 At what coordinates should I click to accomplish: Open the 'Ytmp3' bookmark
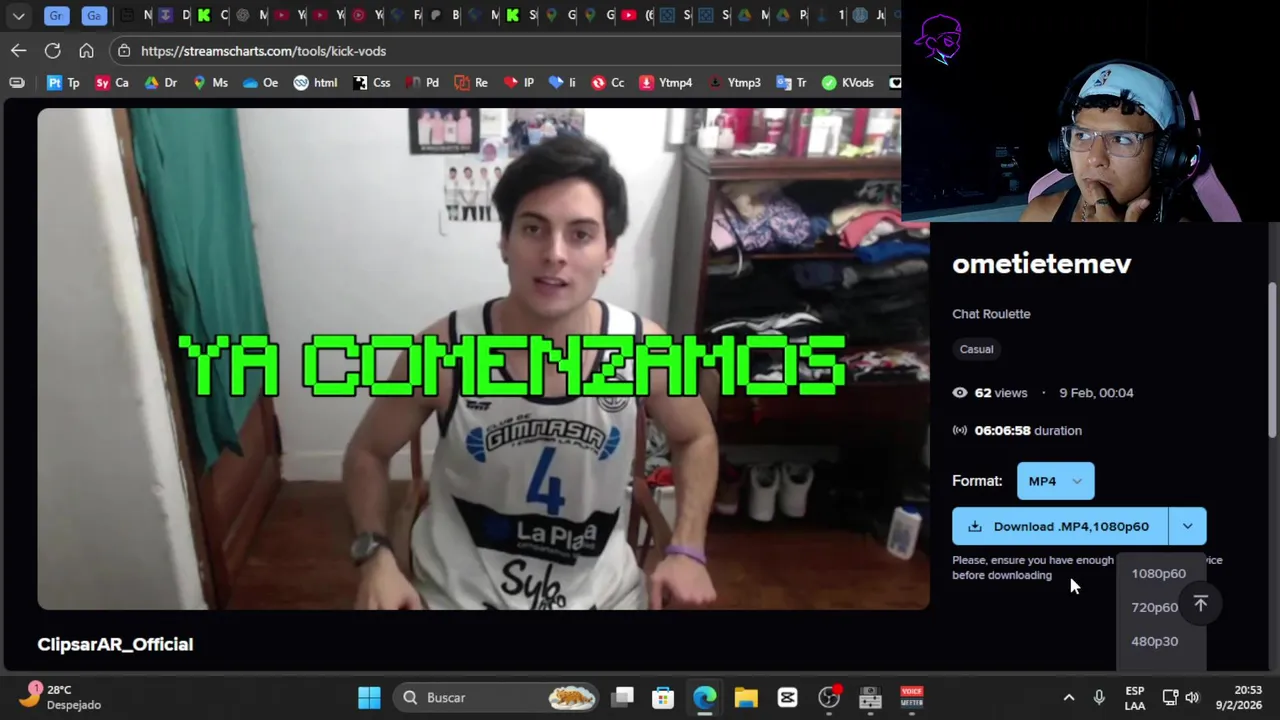pyautogui.click(x=734, y=83)
